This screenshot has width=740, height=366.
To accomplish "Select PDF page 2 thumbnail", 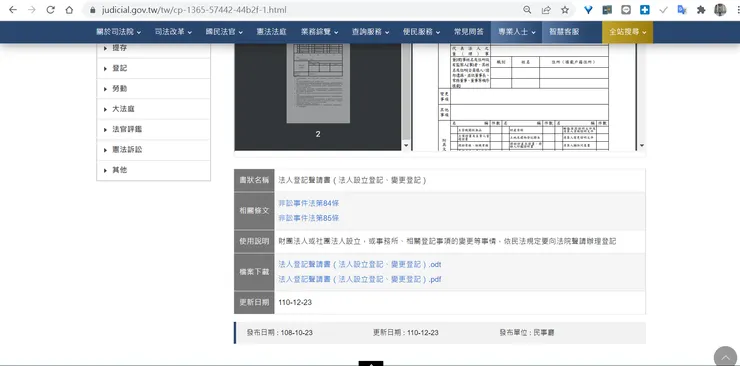I will [318, 83].
